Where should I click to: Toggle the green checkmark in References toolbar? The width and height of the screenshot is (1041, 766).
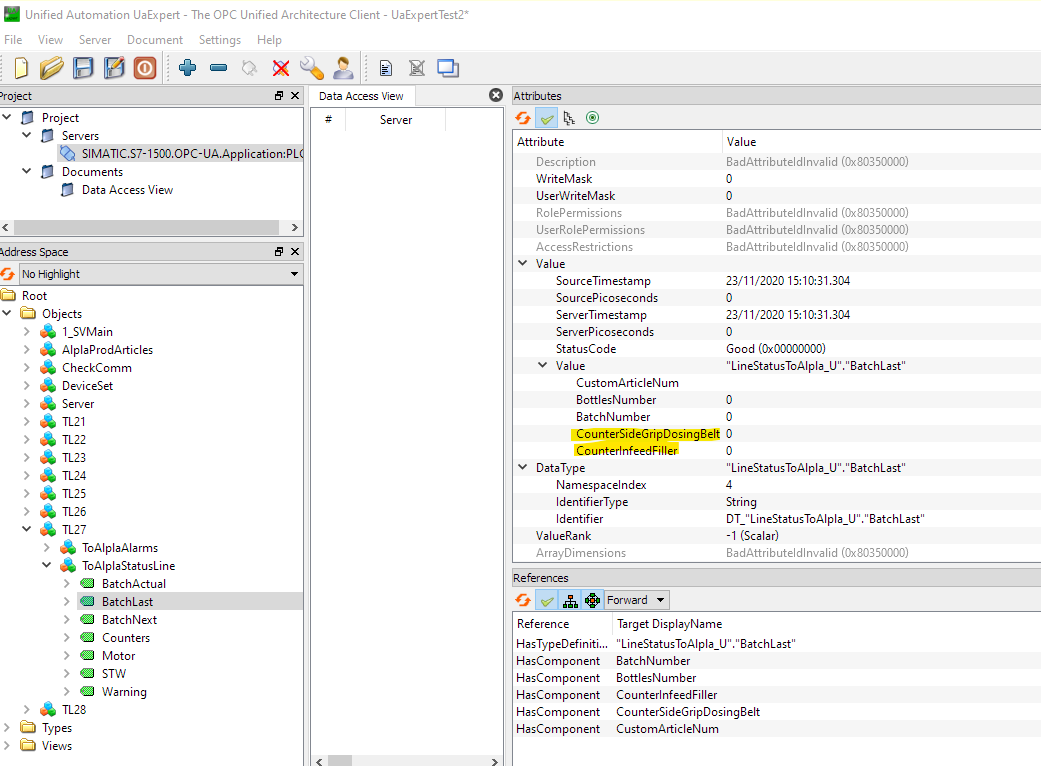[x=546, y=600]
